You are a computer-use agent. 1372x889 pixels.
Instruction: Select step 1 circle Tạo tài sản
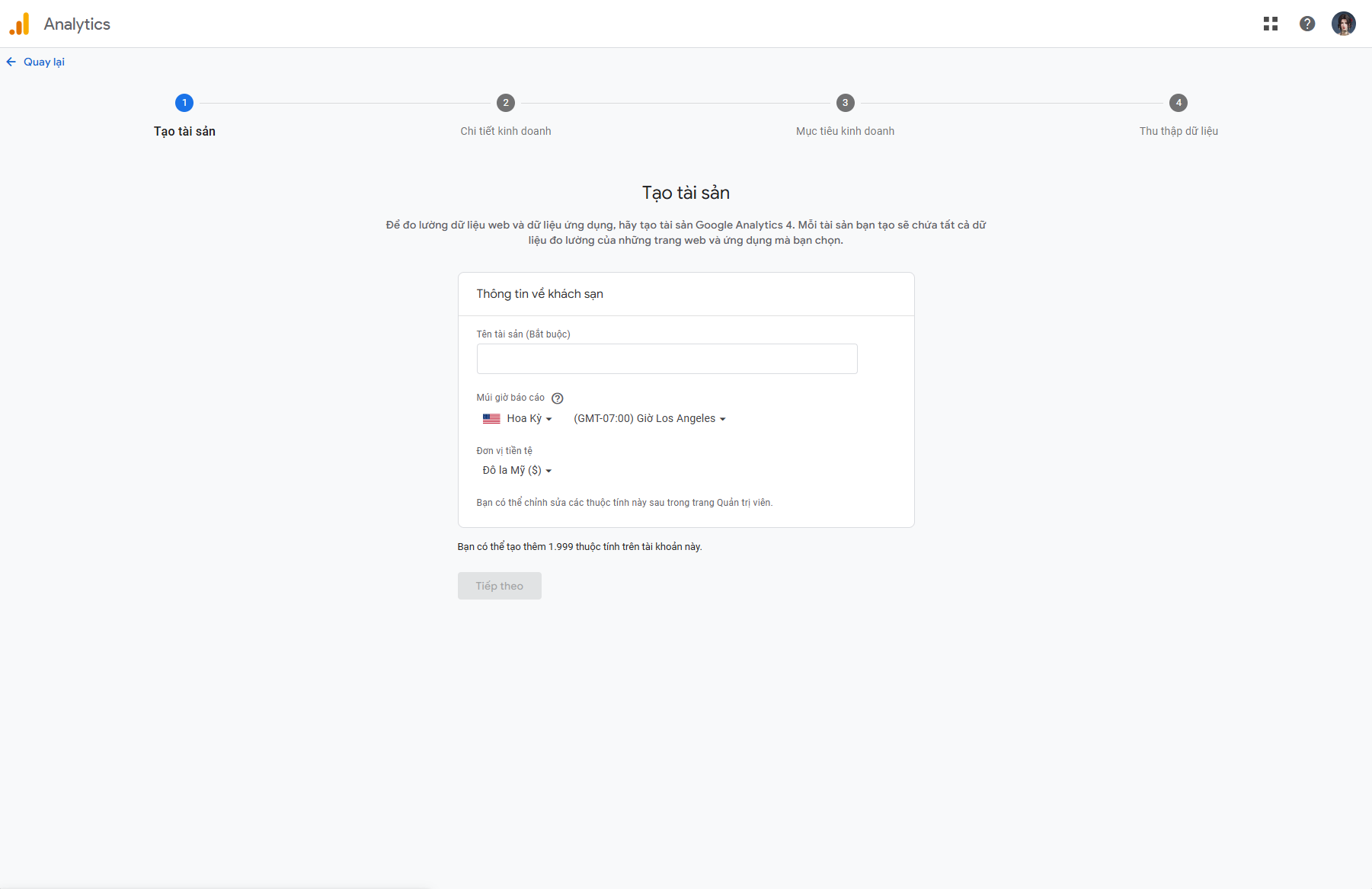coord(184,103)
